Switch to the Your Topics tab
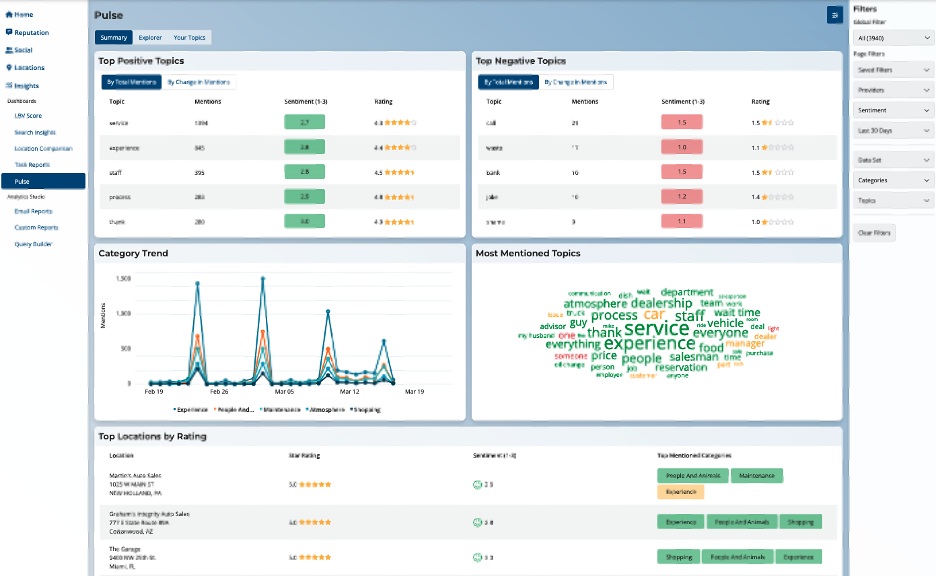 click(189, 37)
